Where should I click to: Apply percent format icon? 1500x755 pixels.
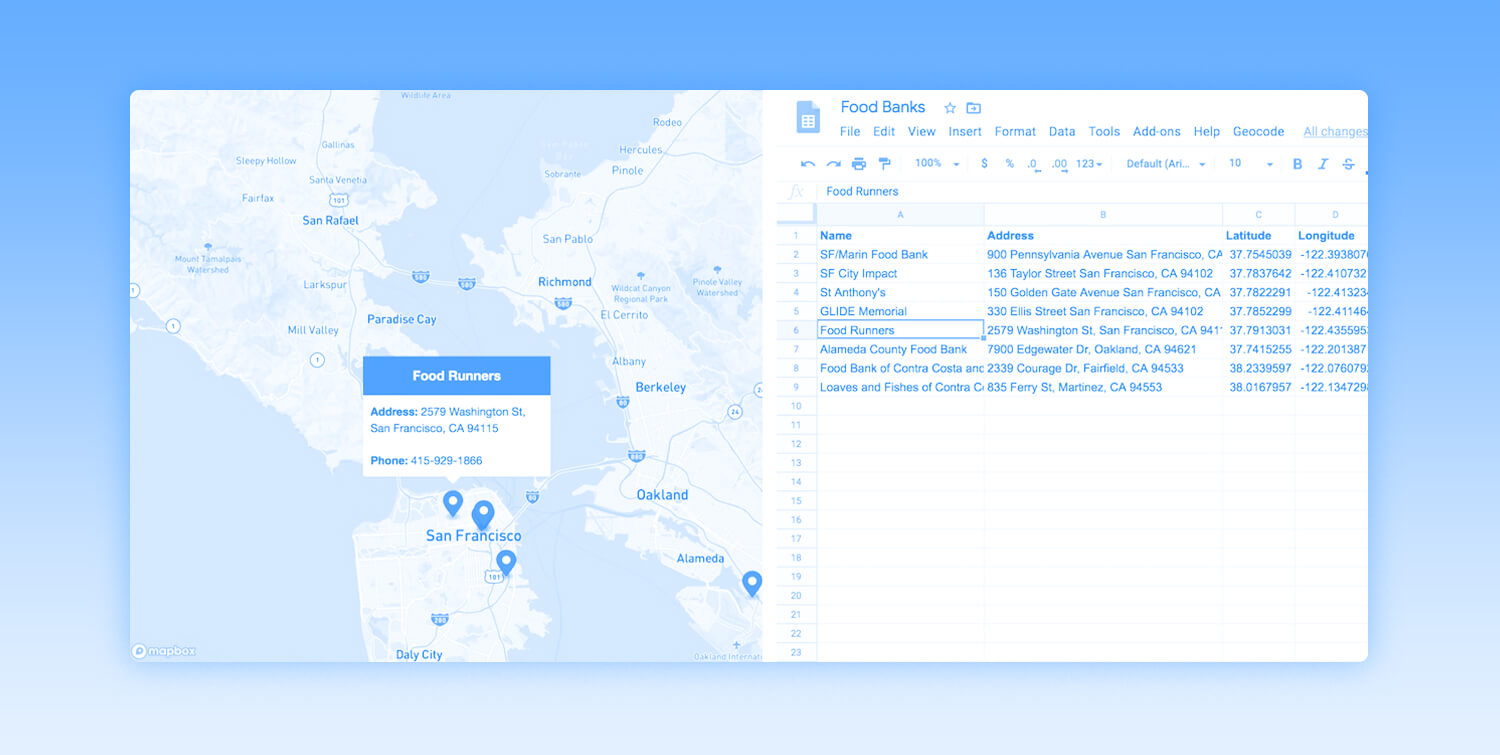[x=1010, y=163]
